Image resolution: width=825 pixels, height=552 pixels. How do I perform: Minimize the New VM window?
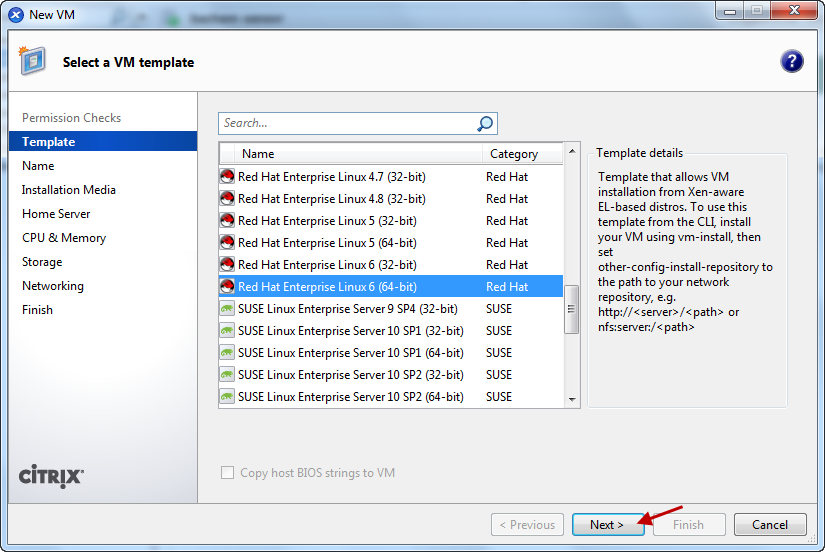pos(730,11)
